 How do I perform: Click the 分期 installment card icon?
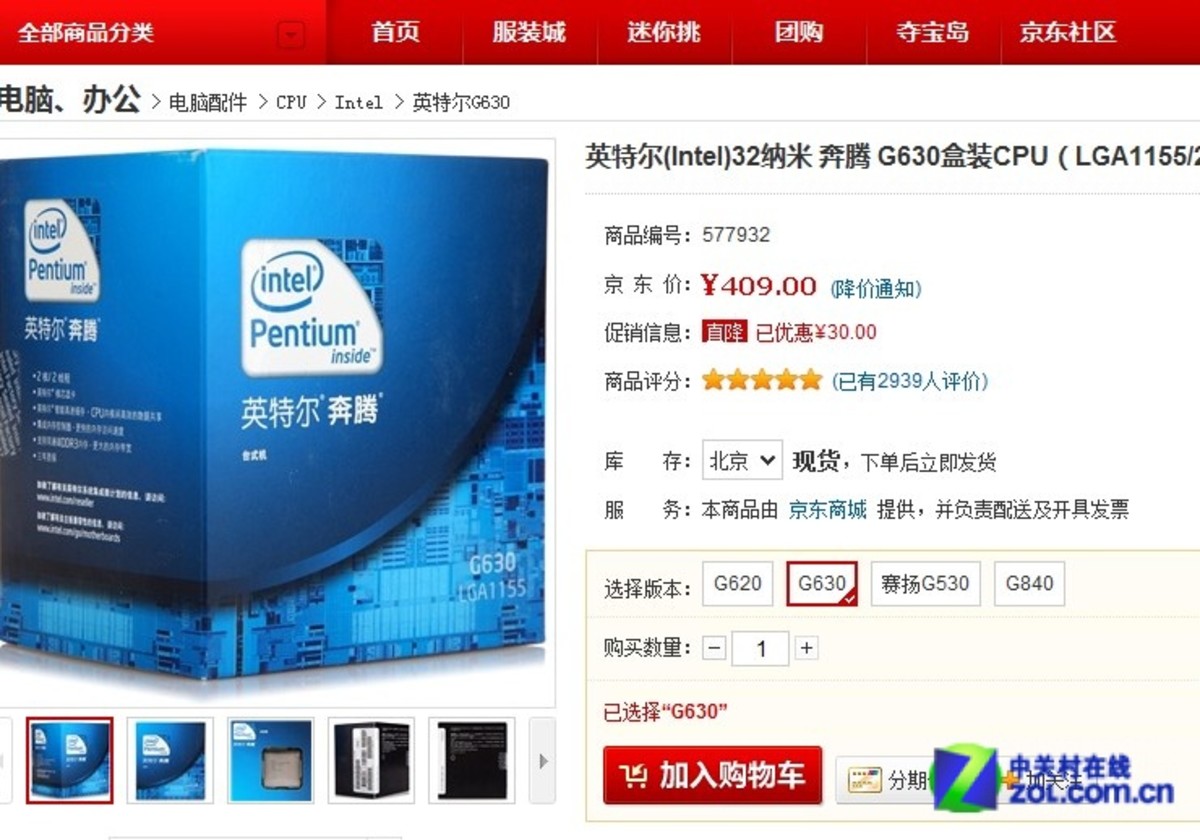(x=864, y=780)
